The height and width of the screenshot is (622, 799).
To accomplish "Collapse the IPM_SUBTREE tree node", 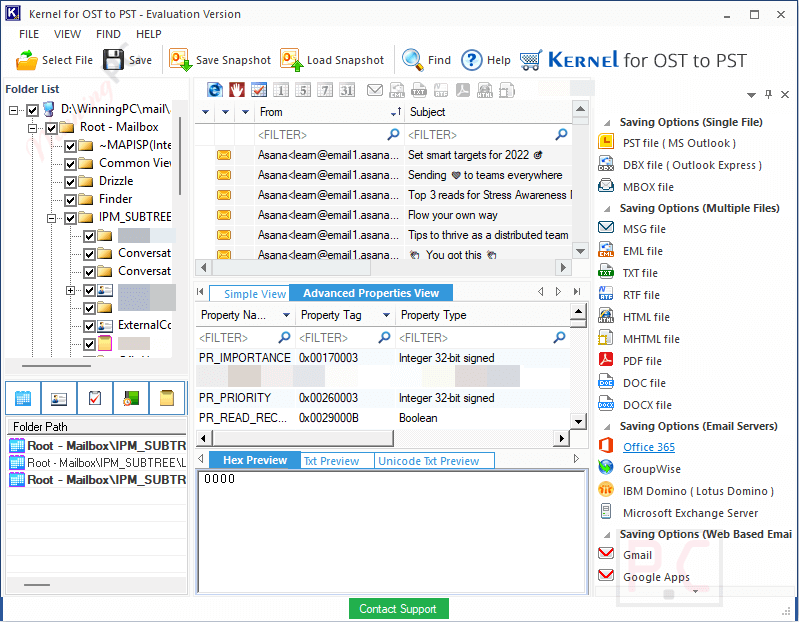I will click(x=51, y=219).
